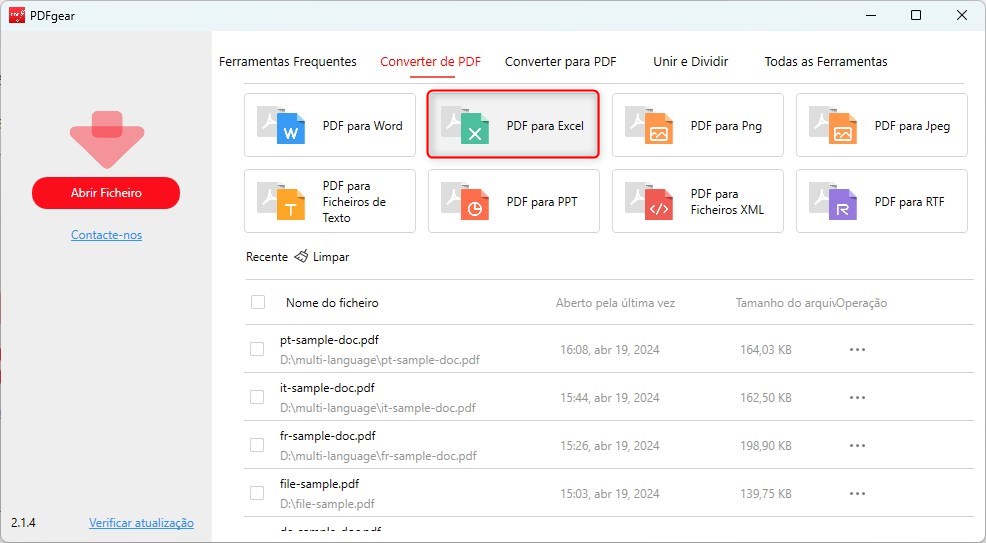Open the Converter para PDF tab
Screen dimensions: 986x543
tap(560, 62)
